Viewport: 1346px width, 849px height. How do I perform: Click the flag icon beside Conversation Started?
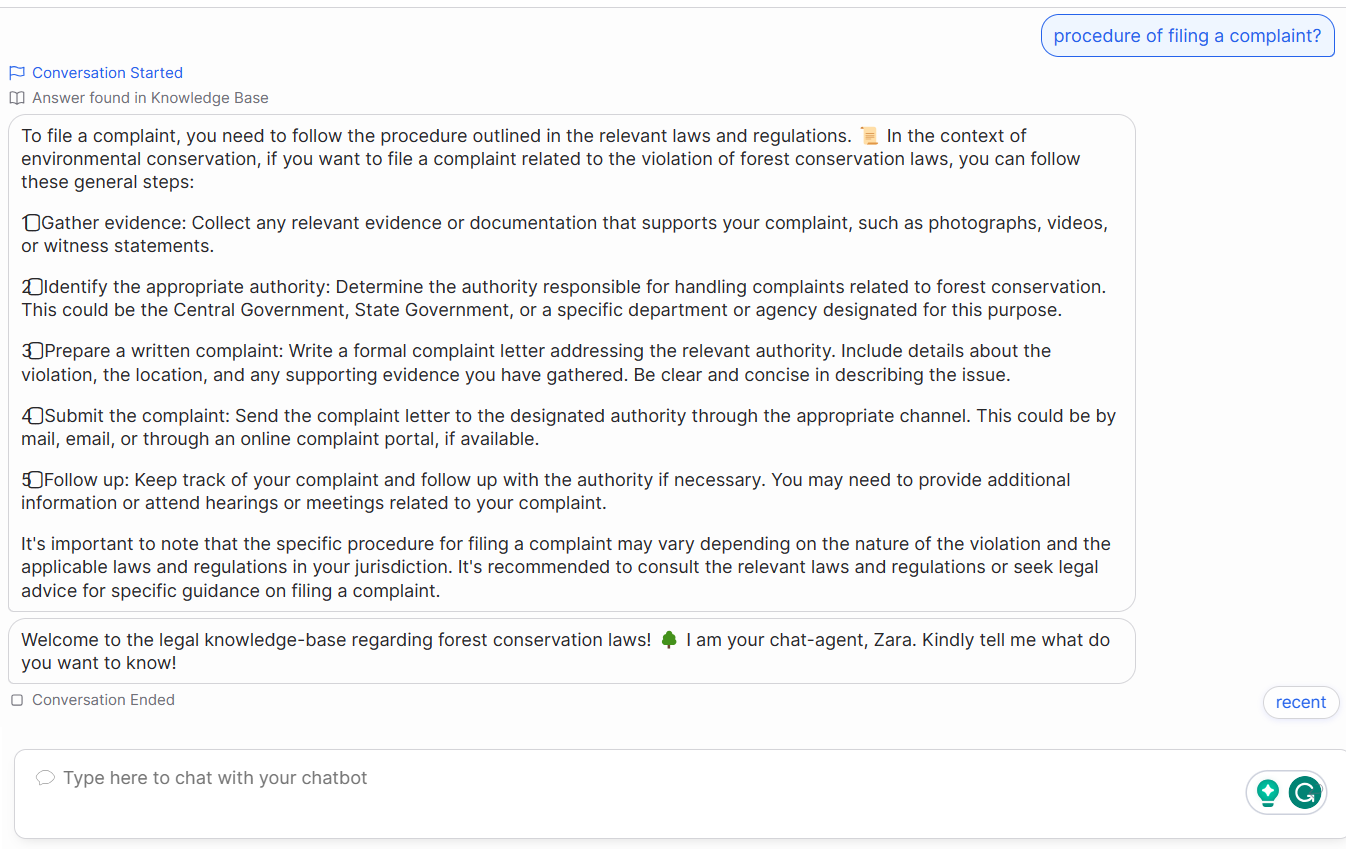tap(16, 72)
